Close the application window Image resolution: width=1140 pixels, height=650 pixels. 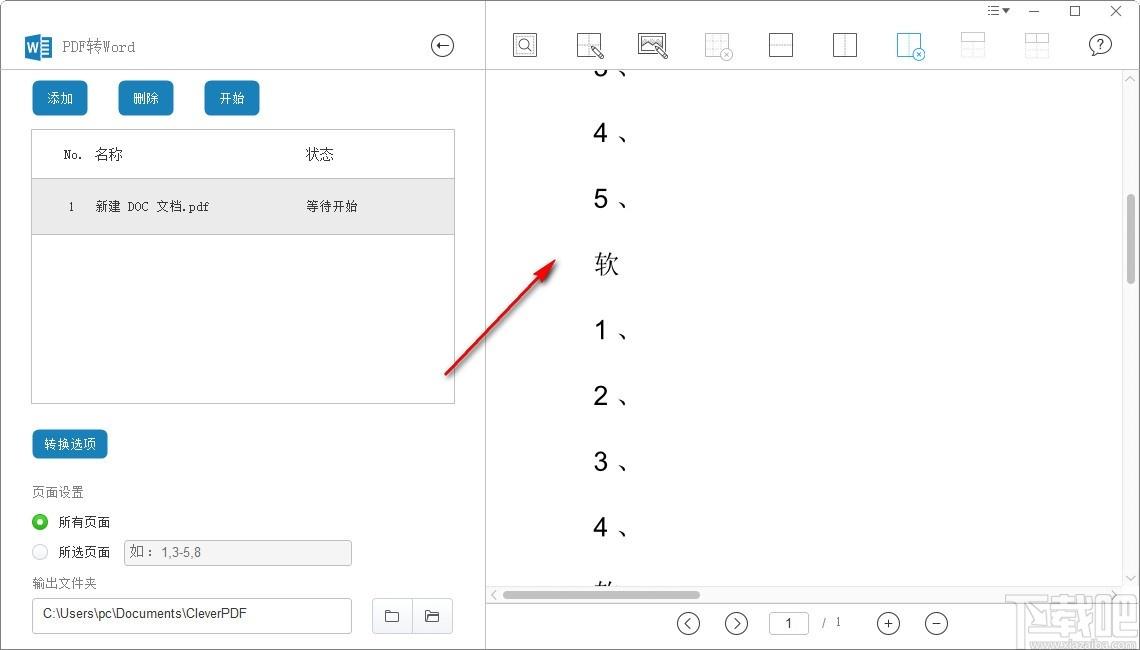pyautogui.click(x=1115, y=11)
